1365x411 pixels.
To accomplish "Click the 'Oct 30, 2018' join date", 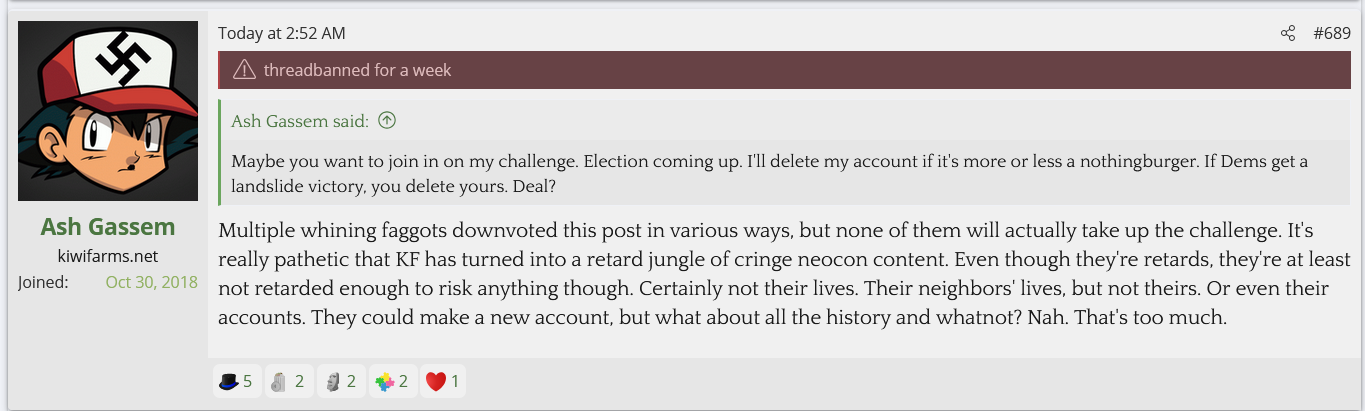I will 151,282.
